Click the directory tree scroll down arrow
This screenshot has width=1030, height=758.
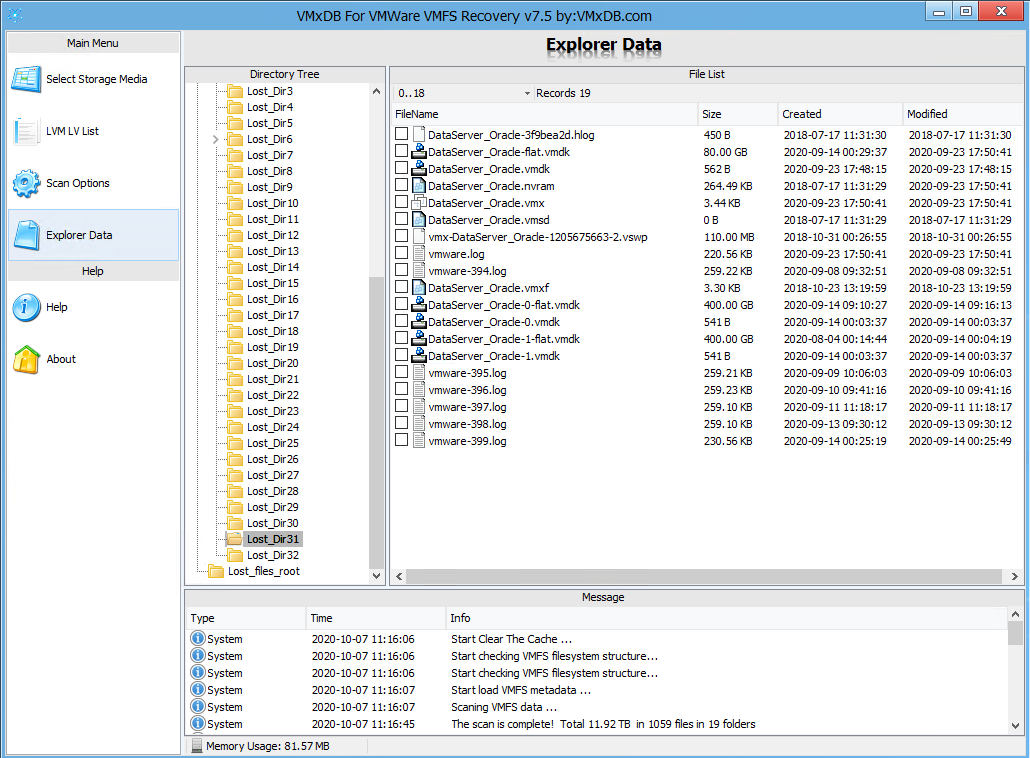click(376, 576)
